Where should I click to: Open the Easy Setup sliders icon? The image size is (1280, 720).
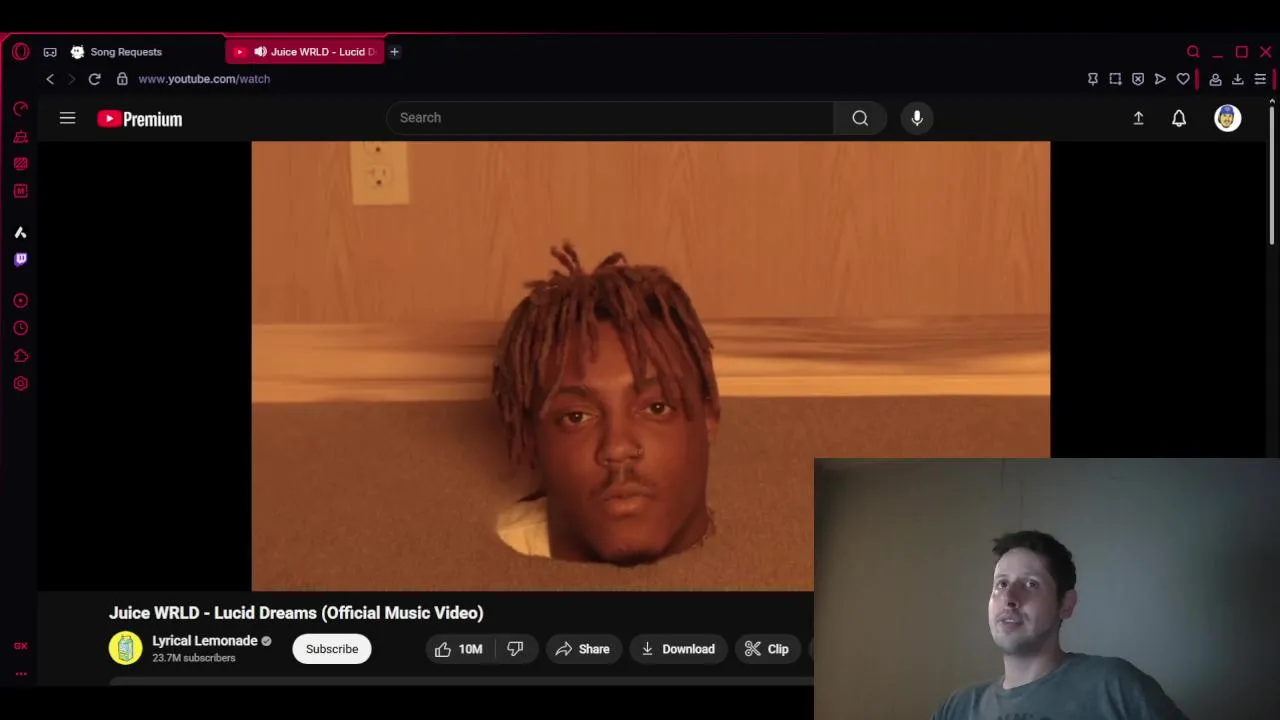1260,79
